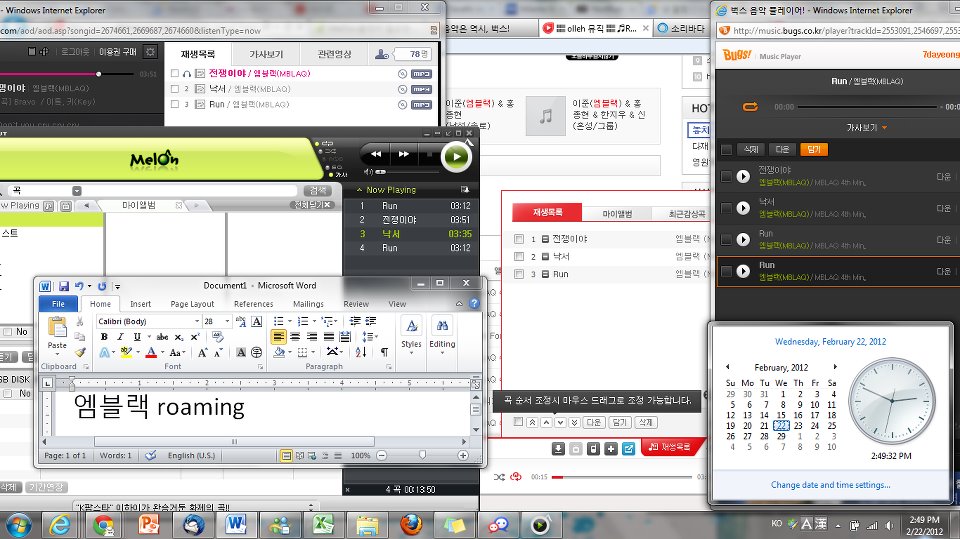Image resolution: width=960 pixels, height=539 pixels.
Task: Check the box for 전쟁이야 in the top-left playlist
Action: coord(174,74)
